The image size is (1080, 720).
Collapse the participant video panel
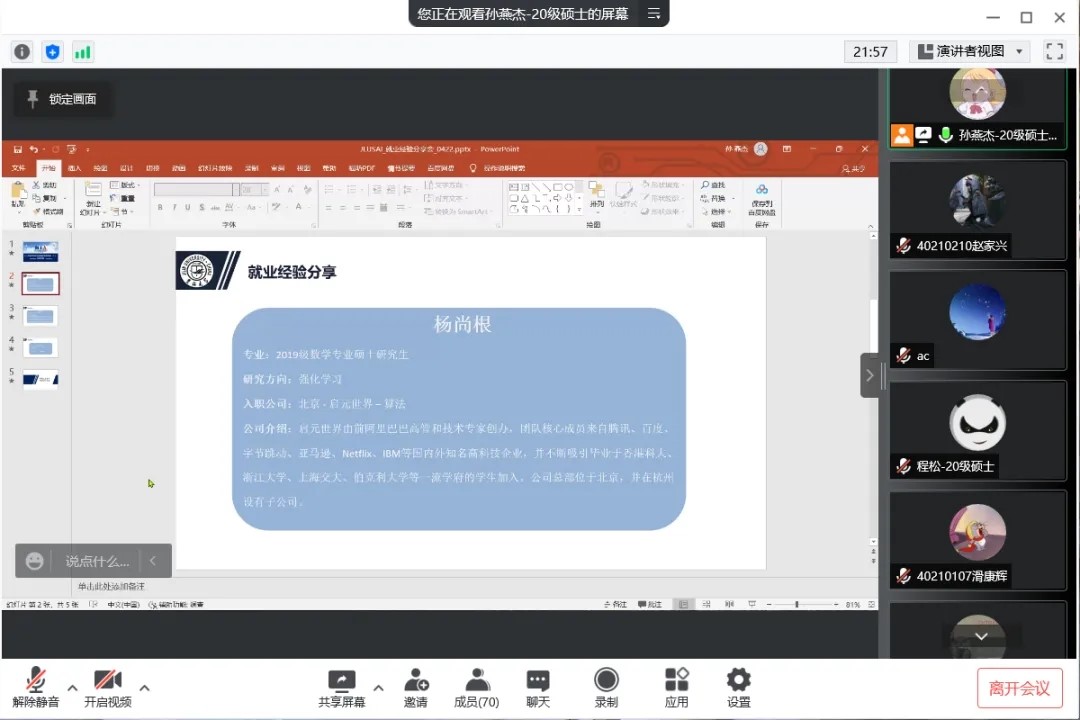869,375
